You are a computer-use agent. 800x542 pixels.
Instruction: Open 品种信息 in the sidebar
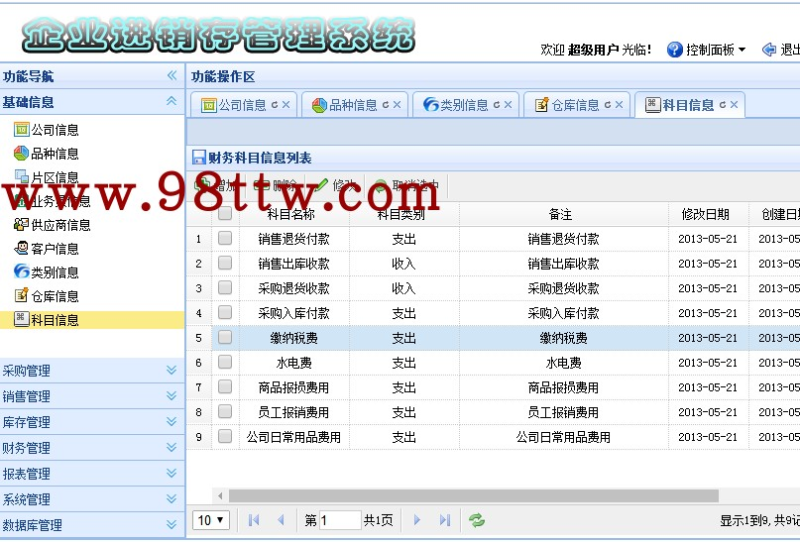[46, 154]
